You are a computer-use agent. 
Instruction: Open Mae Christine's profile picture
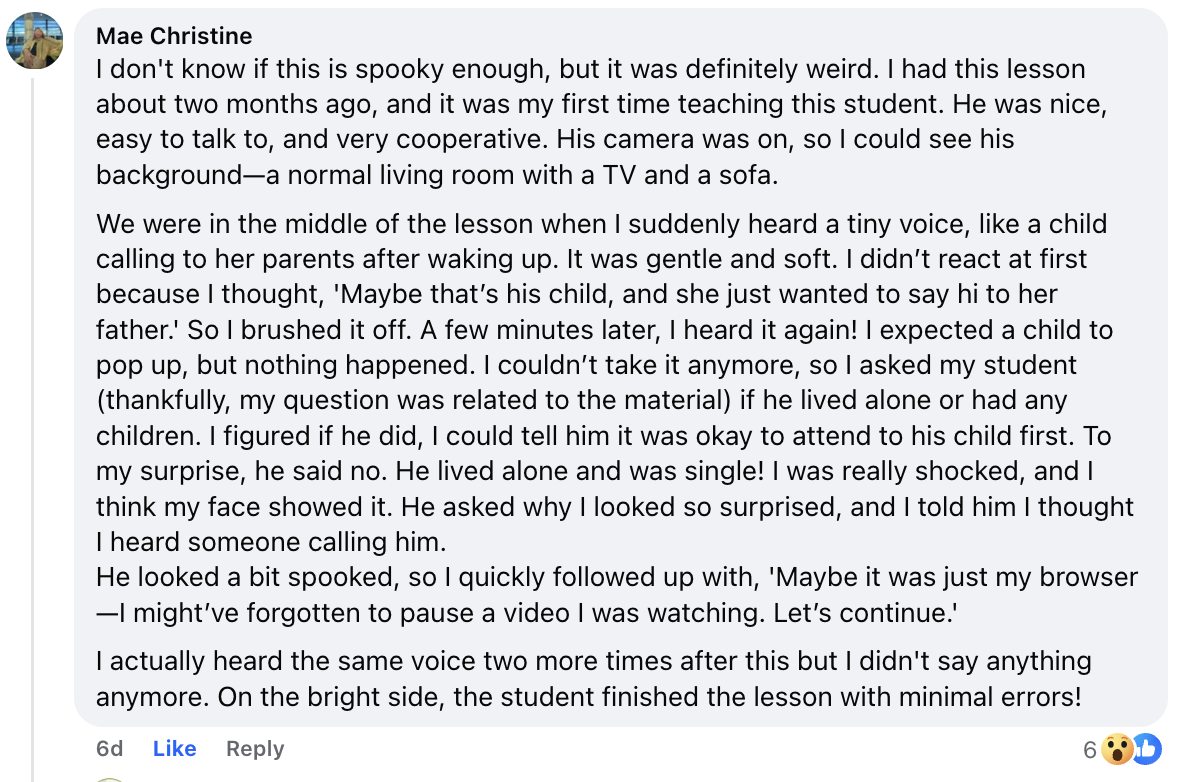34,40
